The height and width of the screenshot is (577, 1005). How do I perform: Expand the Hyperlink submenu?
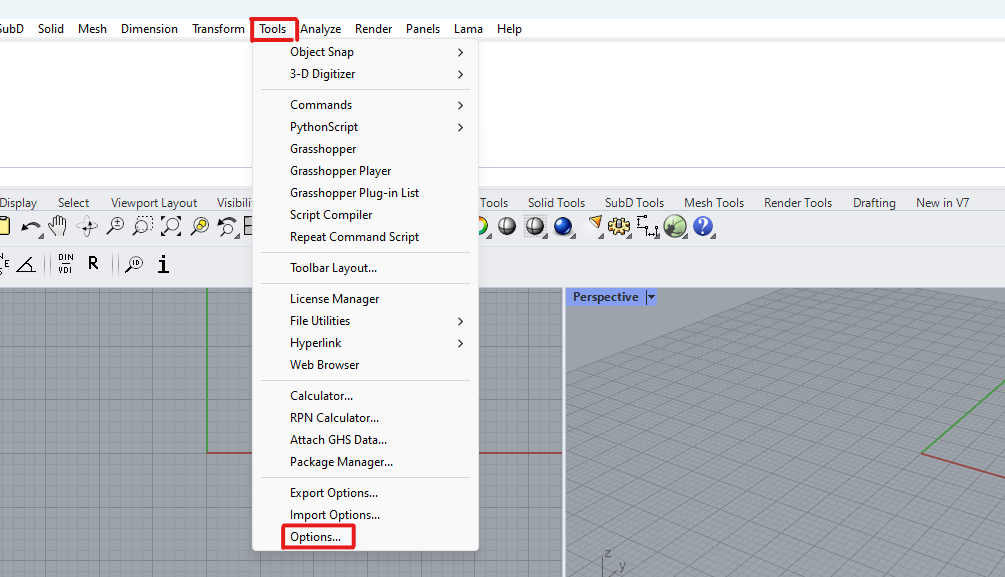tap(460, 344)
